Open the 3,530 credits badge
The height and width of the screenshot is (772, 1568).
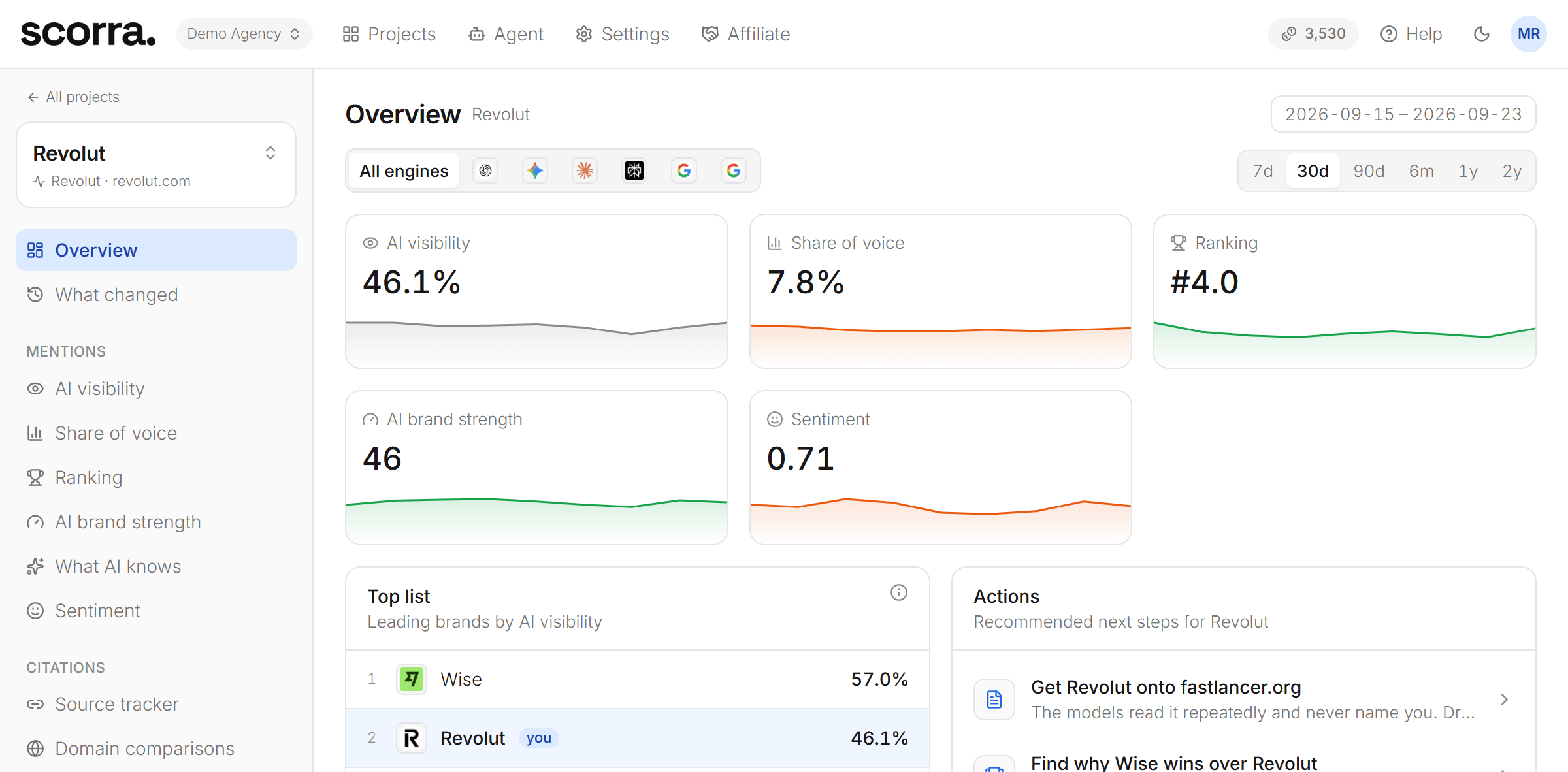point(1313,34)
